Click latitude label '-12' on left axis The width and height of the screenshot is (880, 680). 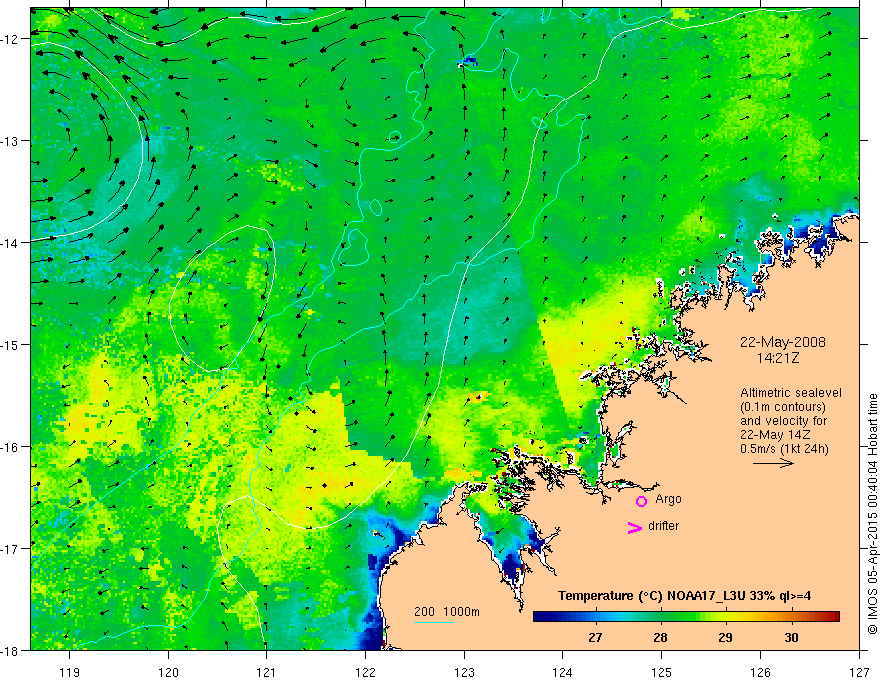10,39
